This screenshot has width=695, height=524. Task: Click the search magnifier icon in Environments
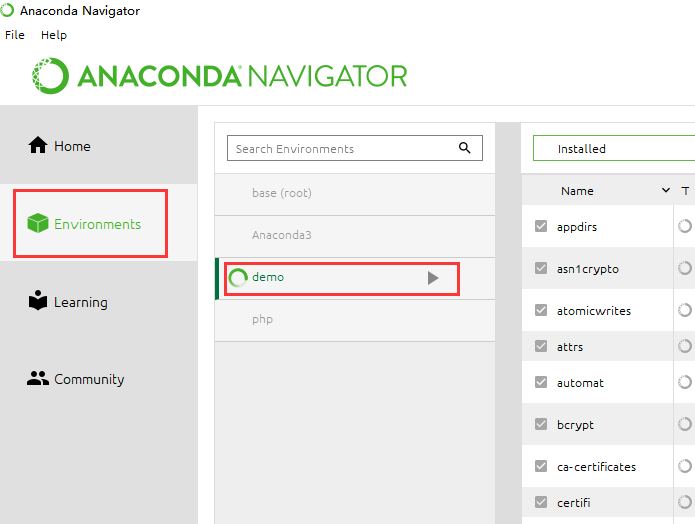tap(464, 148)
